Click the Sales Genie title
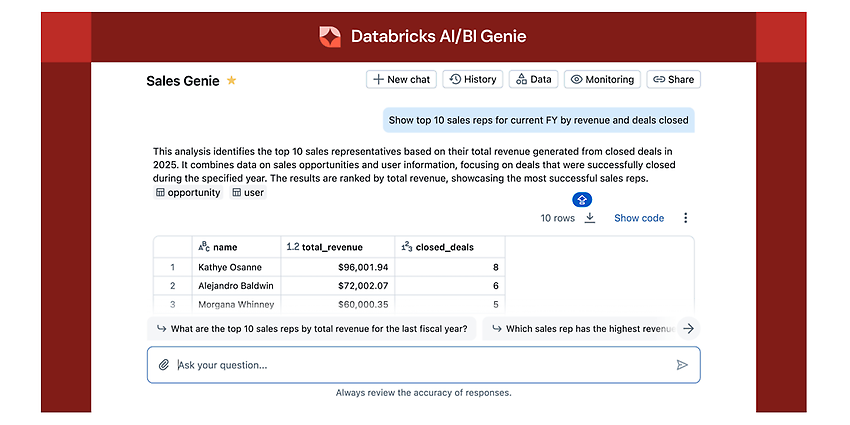 (183, 81)
